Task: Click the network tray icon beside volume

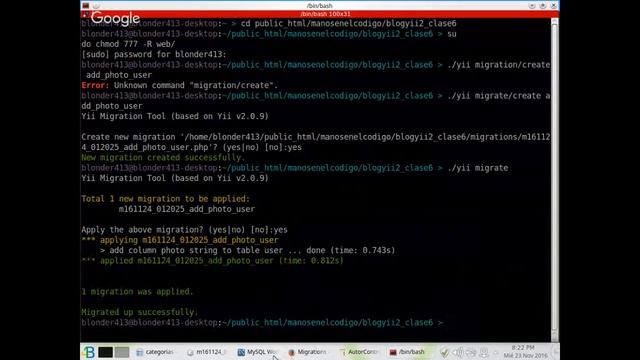Action: [471, 352]
